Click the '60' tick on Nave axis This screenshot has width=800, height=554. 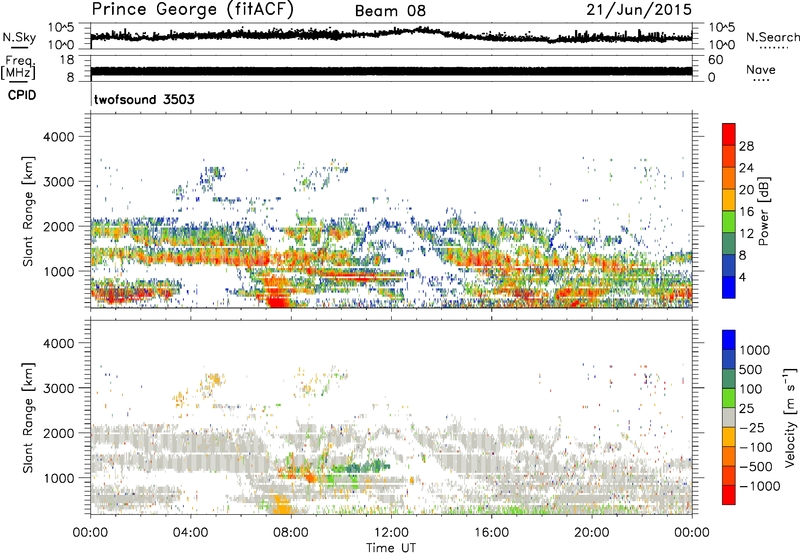tap(715, 60)
